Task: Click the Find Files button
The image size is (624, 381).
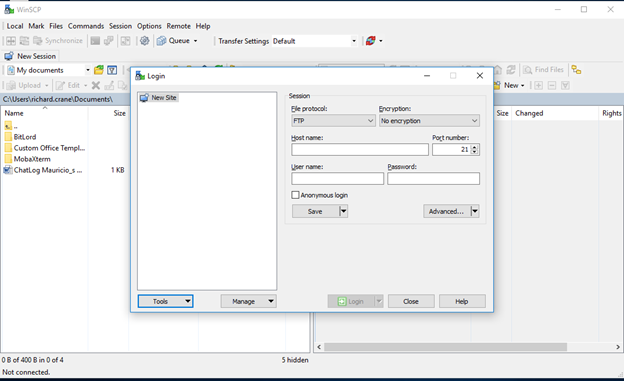Action: [x=543, y=70]
